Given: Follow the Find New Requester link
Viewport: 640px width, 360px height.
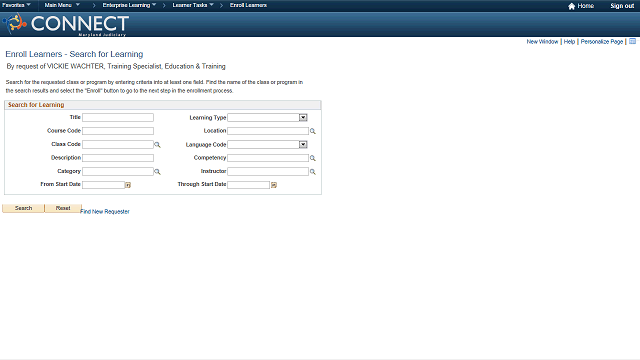Looking at the screenshot, I should click(x=105, y=211).
